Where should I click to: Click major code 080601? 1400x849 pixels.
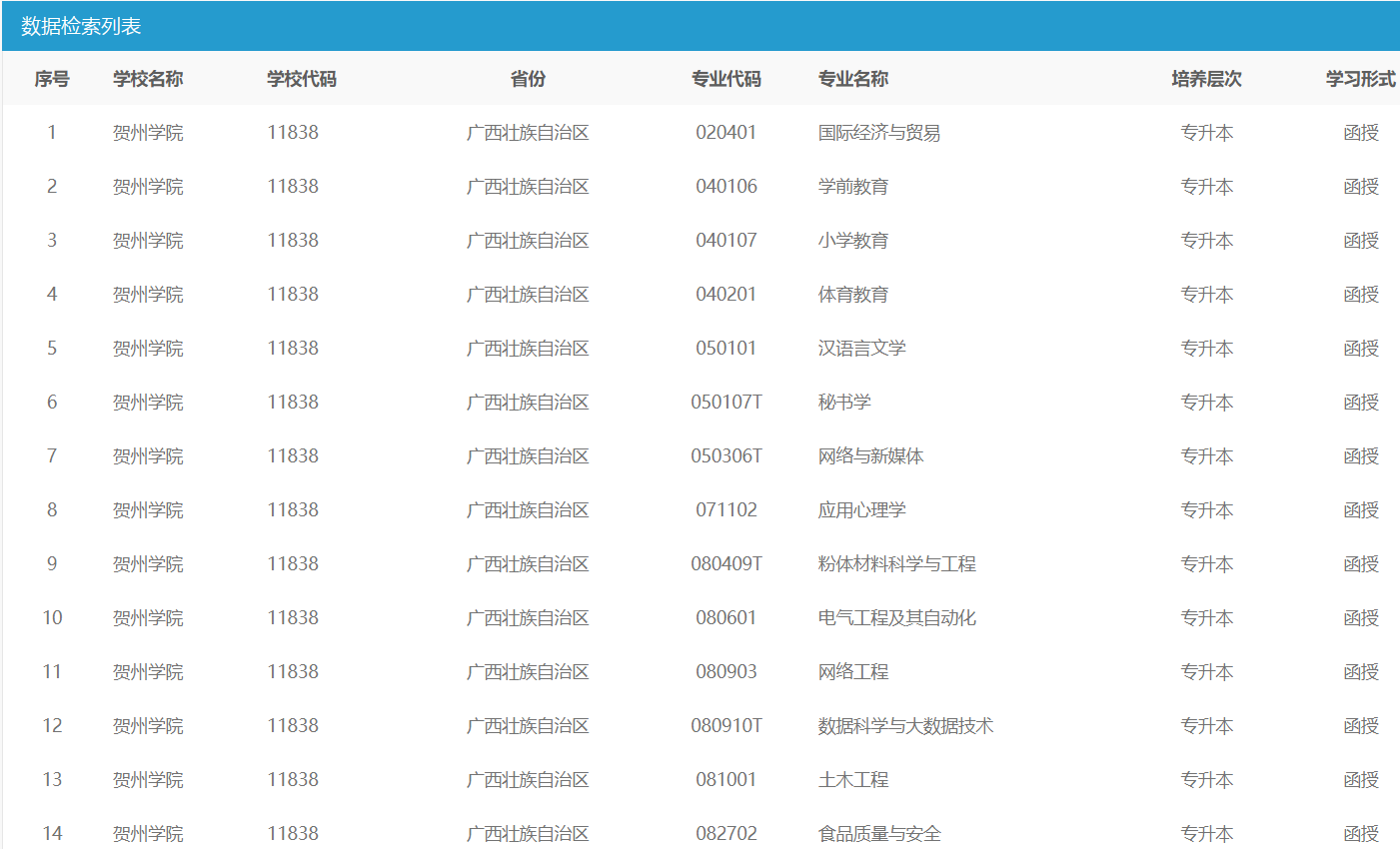[726, 618]
